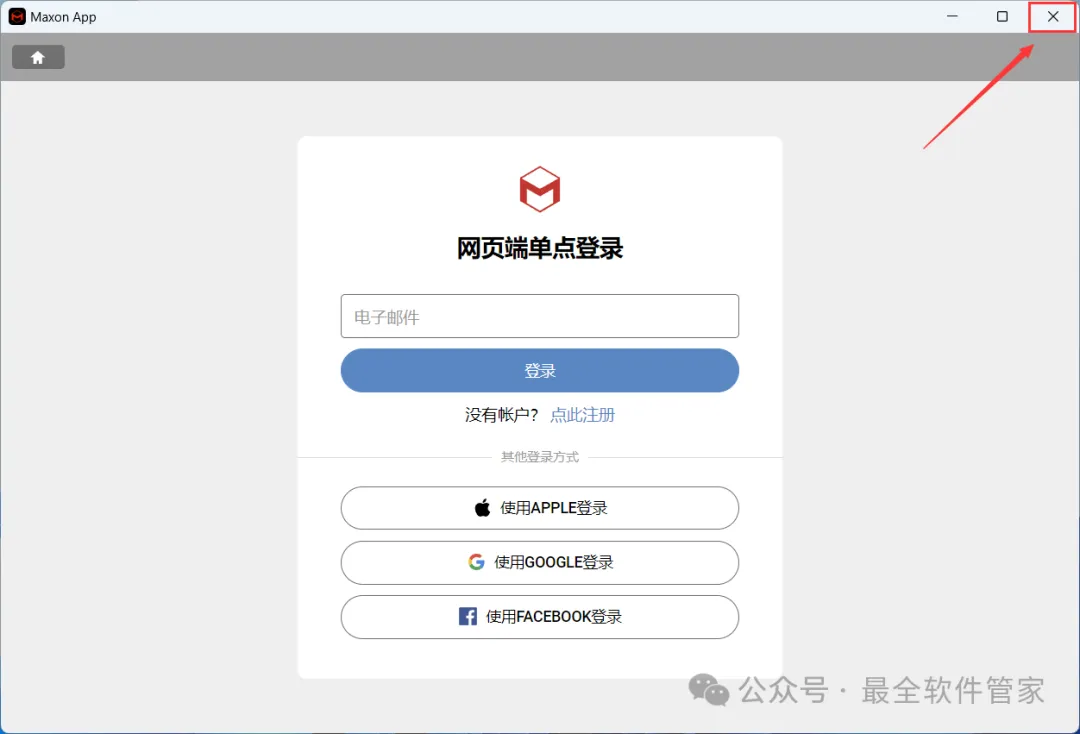This screenshot has height=734, width=1080.
Task: Click the blue 登录 button
Action: [539, 370]
